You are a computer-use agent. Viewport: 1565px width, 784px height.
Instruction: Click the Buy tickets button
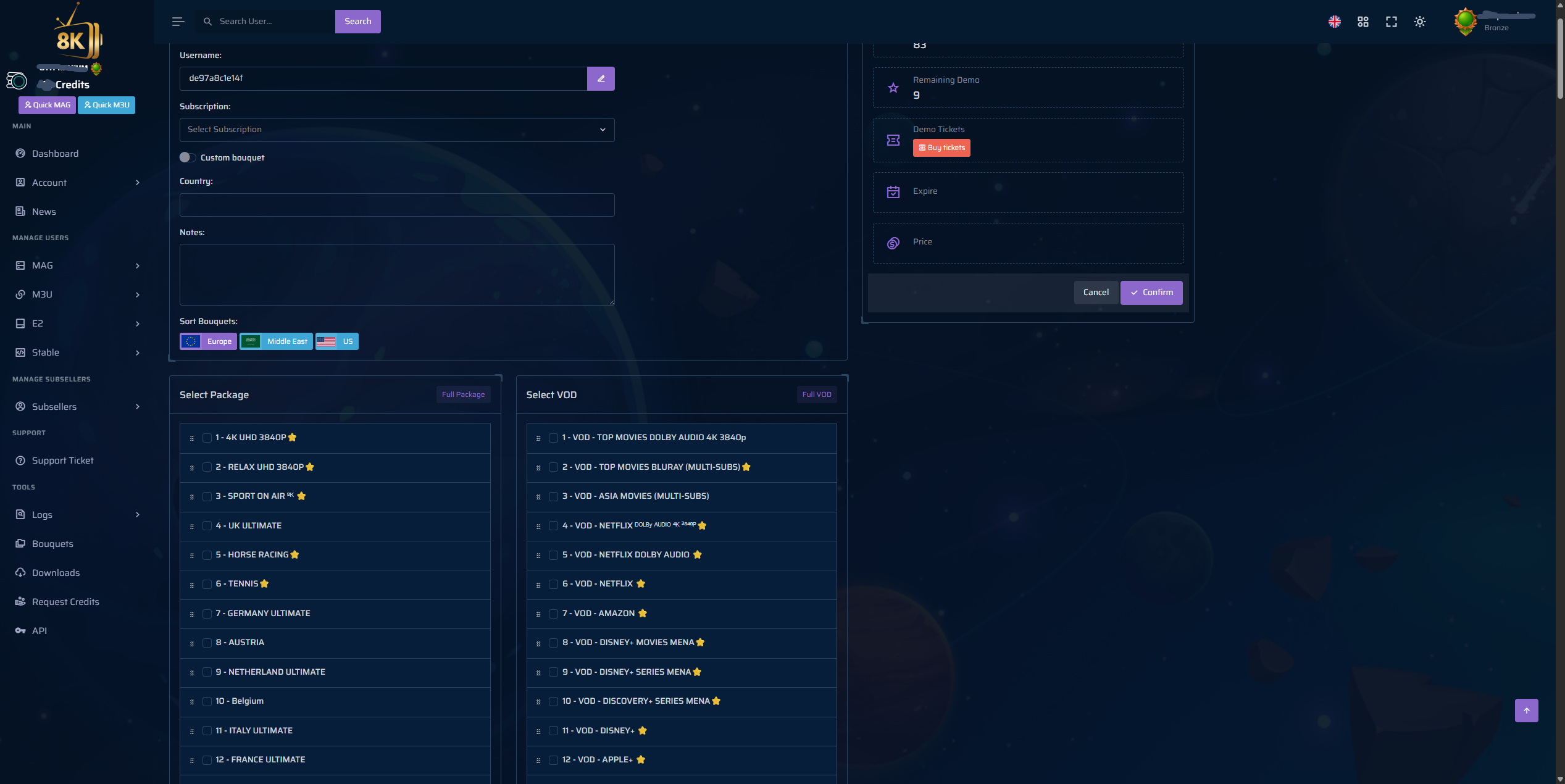[x=941, y=148]
